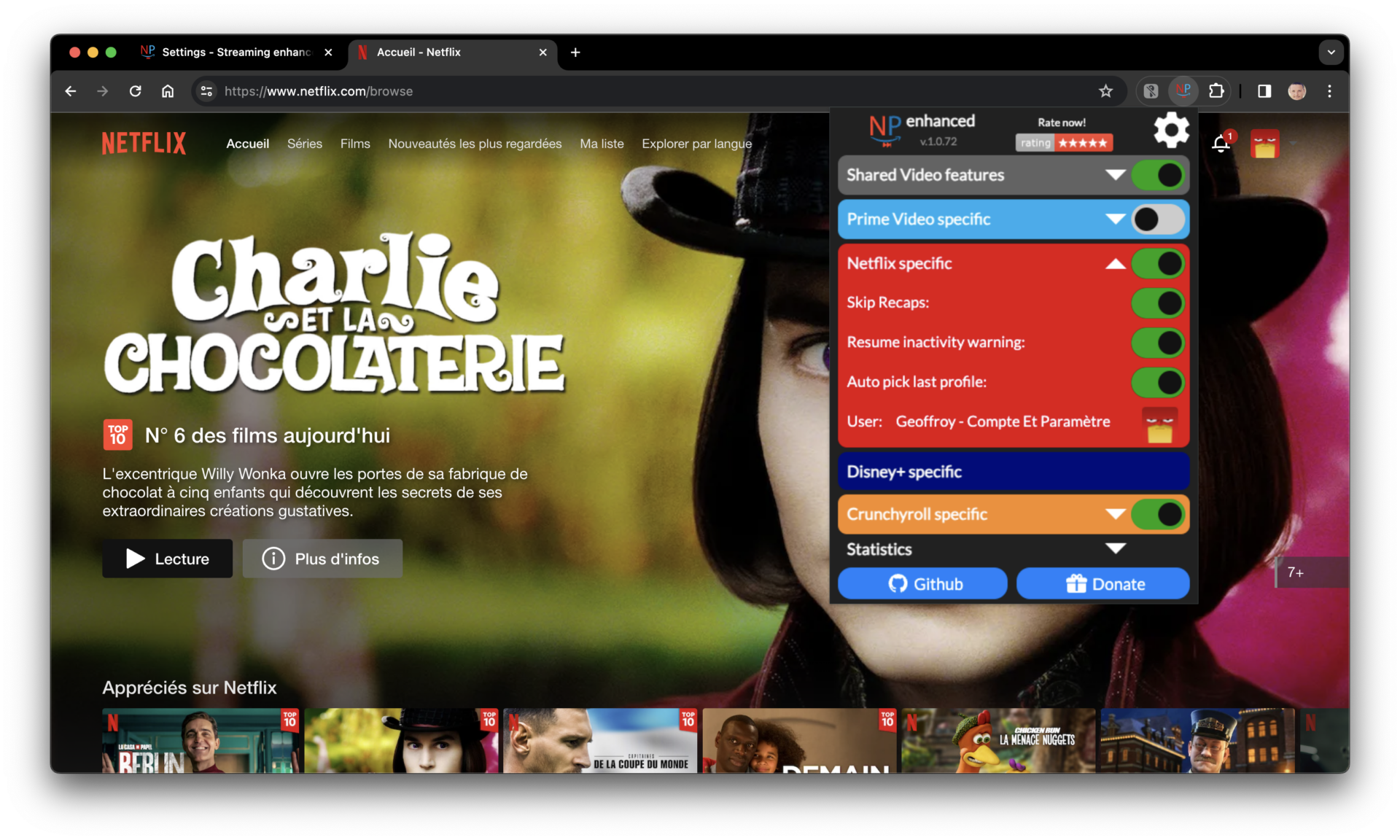Open the De la Coupe du Monde thumbnail
1400x840 pixels.
(600, 741)
